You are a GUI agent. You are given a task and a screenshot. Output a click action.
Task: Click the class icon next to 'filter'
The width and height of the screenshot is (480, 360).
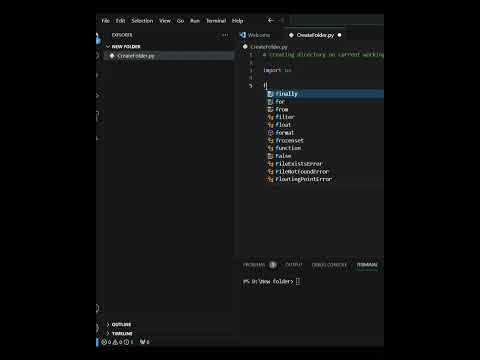coord(270,117)
